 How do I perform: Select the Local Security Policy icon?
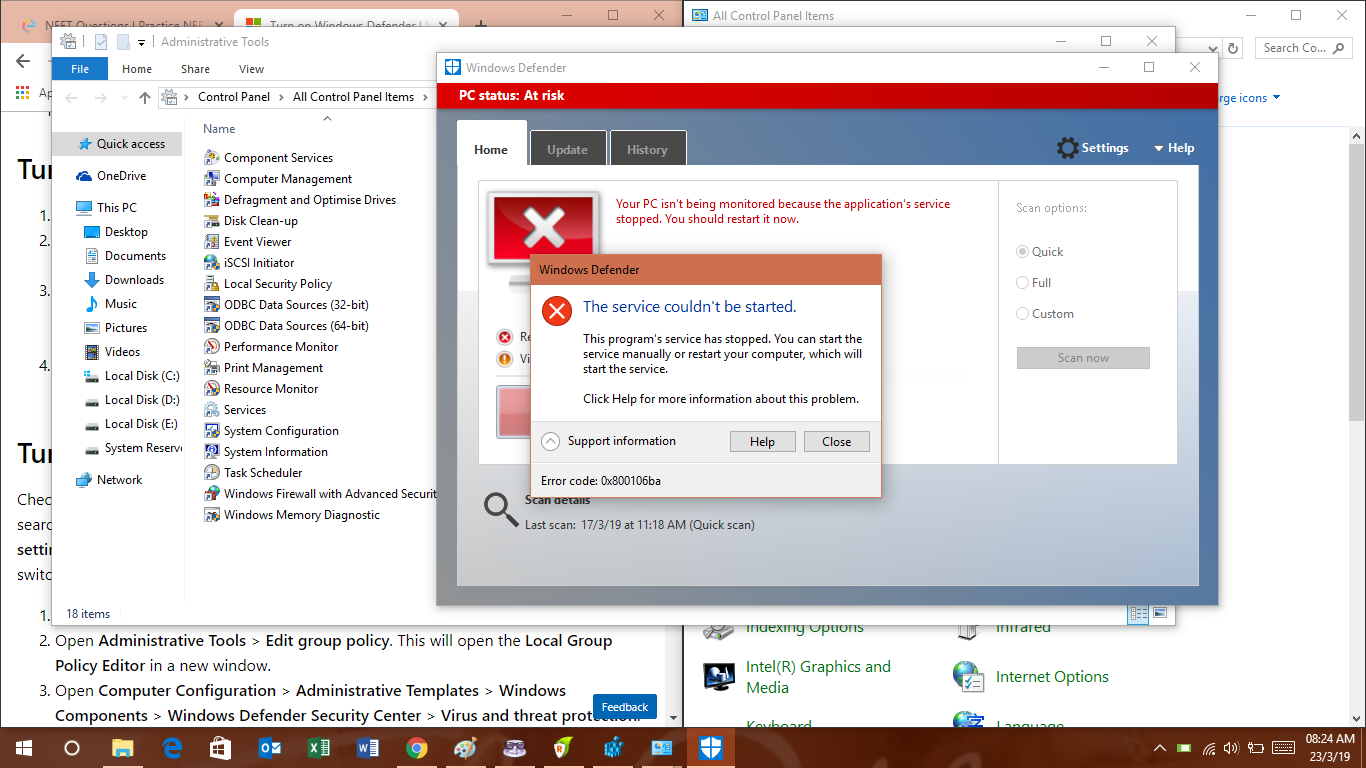[x=212, y=283]
